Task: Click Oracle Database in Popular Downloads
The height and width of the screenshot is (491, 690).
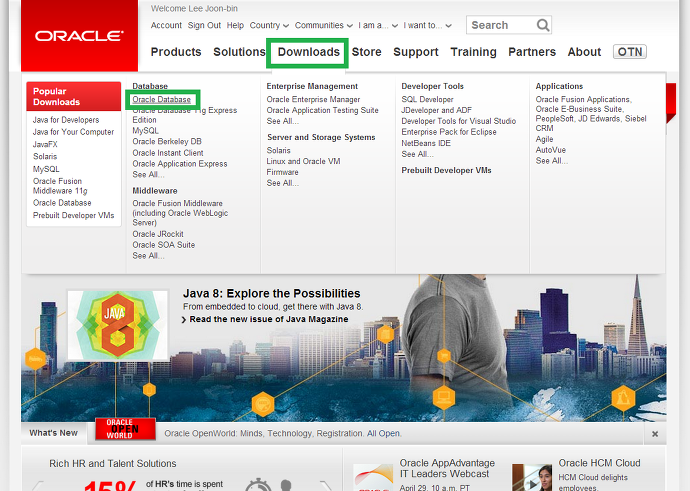Action: click(x=62, y=203)
